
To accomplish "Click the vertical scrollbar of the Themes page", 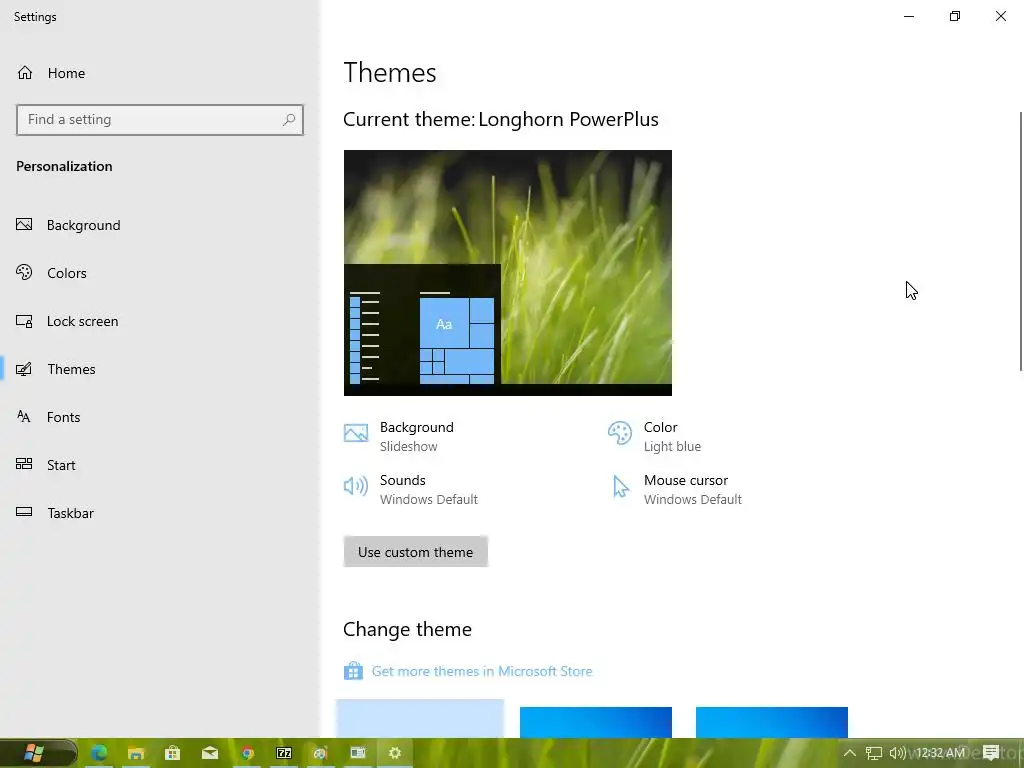I will click(x=1021, y=242).
